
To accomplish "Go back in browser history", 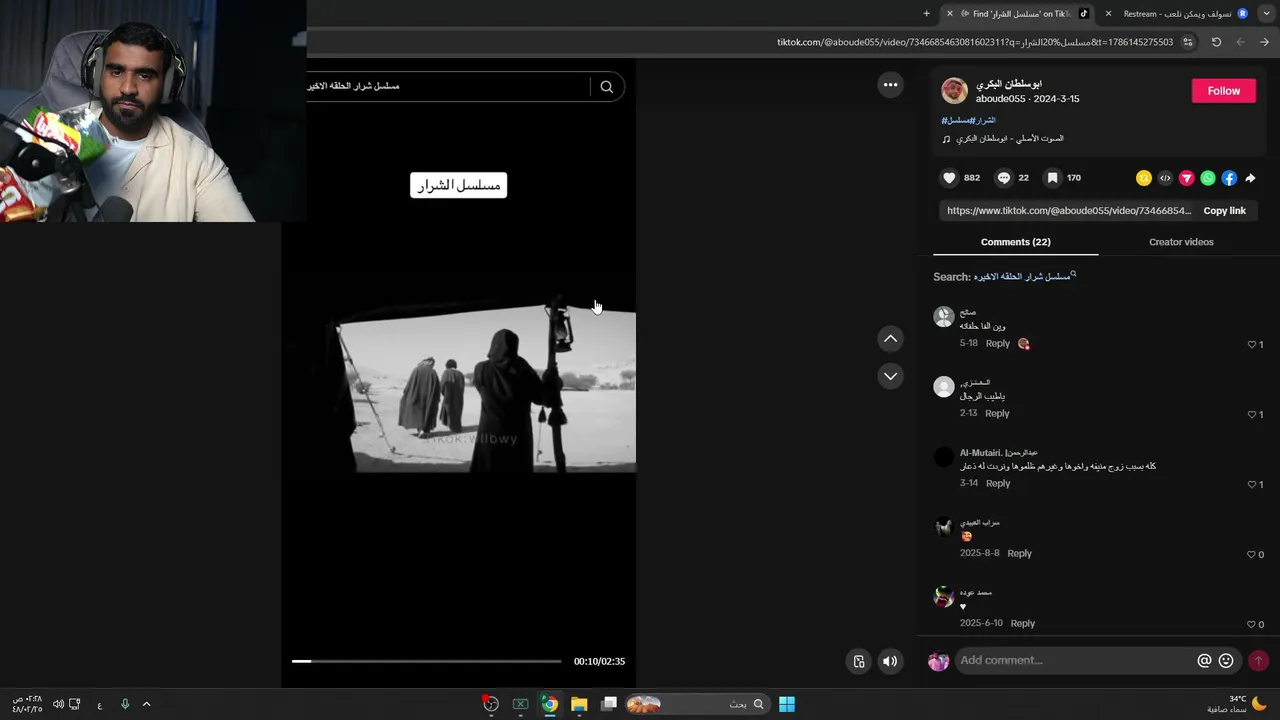I will (1264, 42).
